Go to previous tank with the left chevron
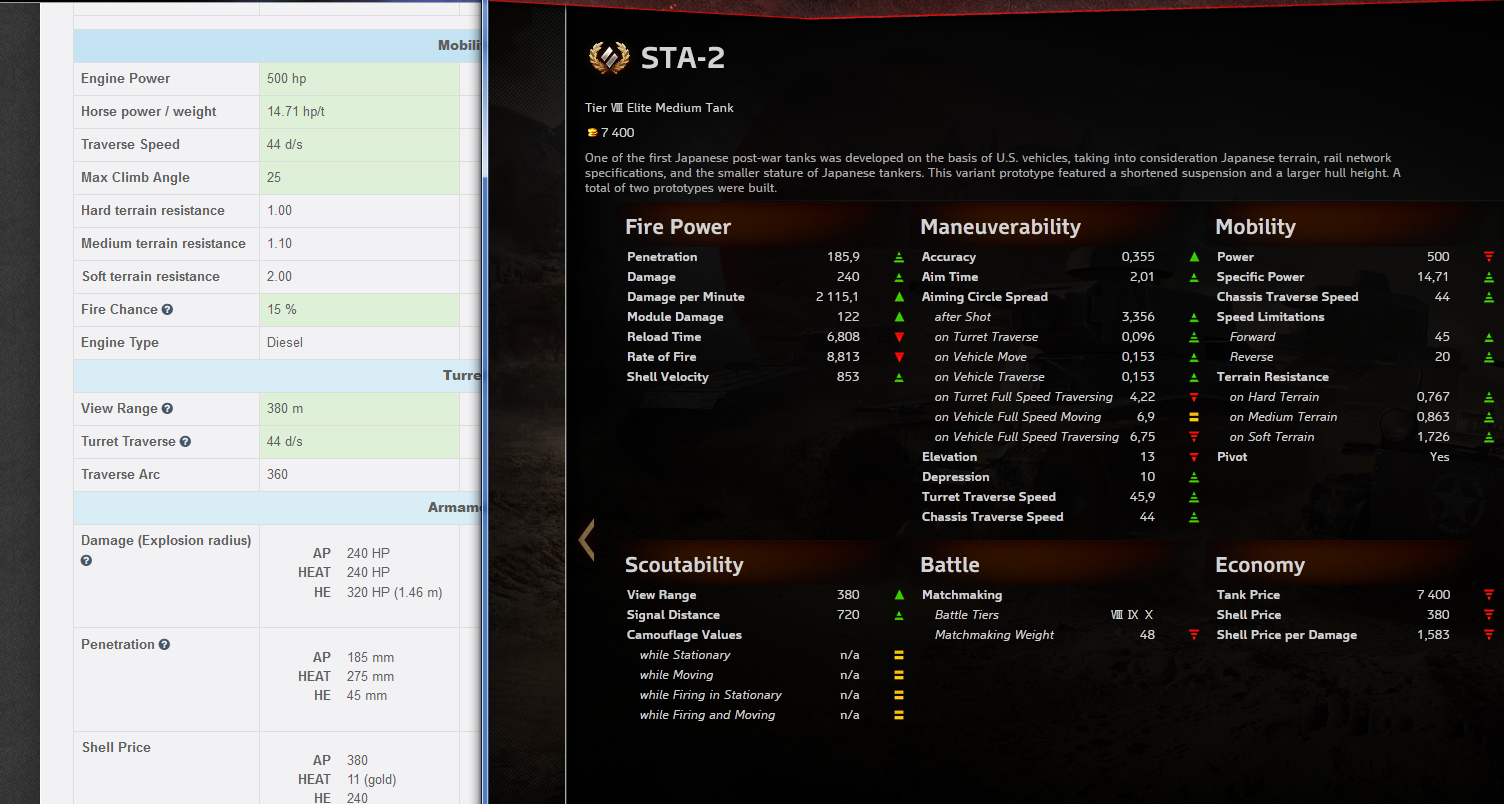 (586, 539)
